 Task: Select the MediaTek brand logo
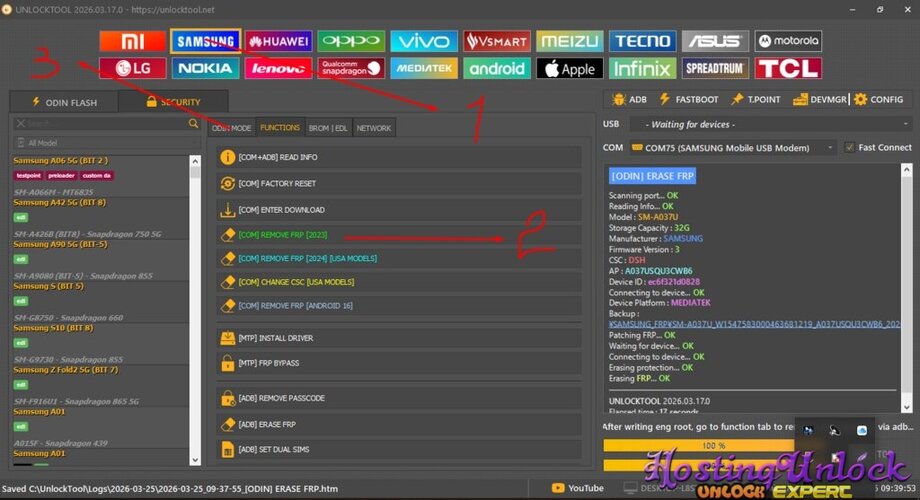coord(424,68)
